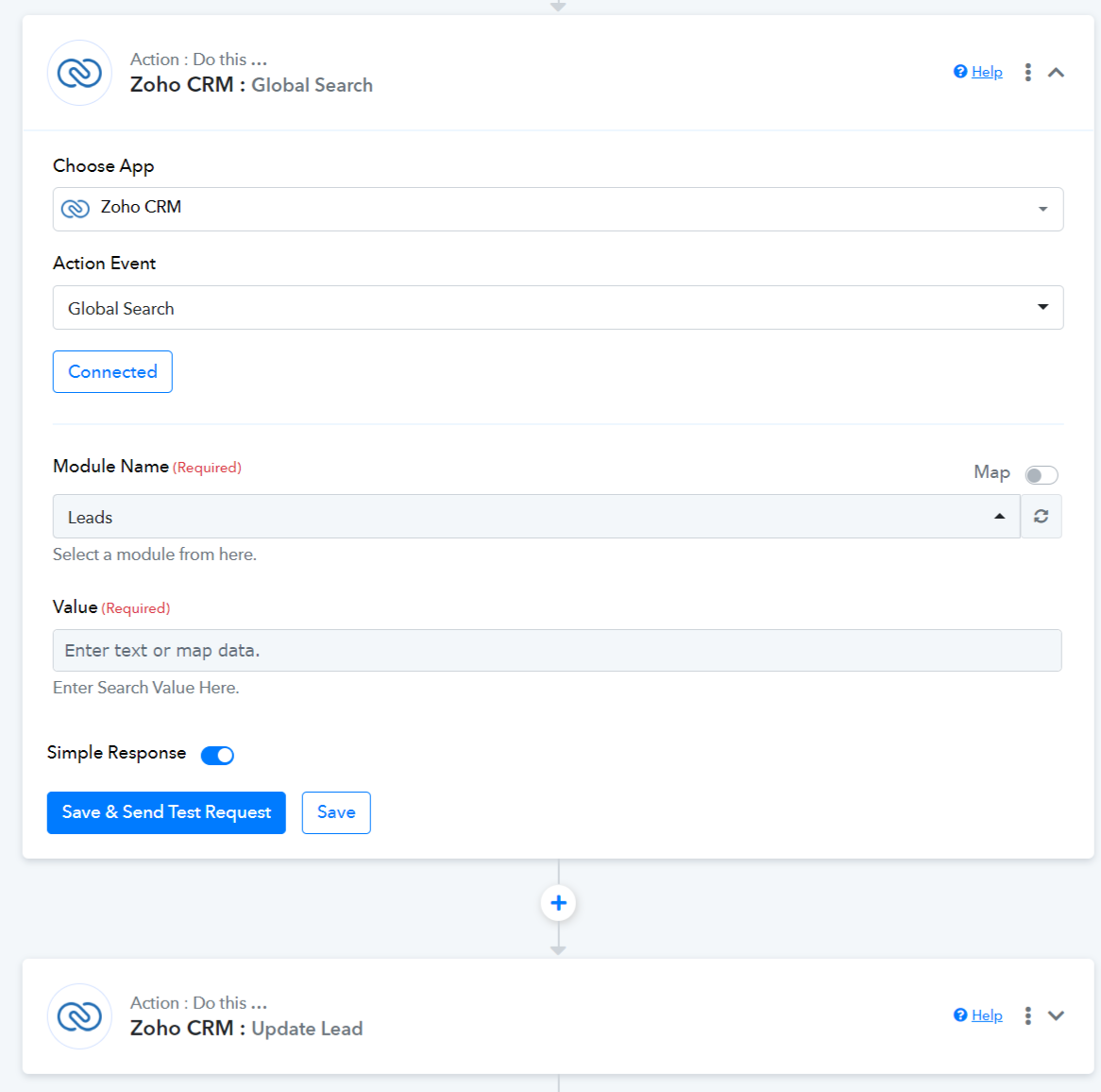
Task: Open the Choose App dropdown
Action: point(557,209)
